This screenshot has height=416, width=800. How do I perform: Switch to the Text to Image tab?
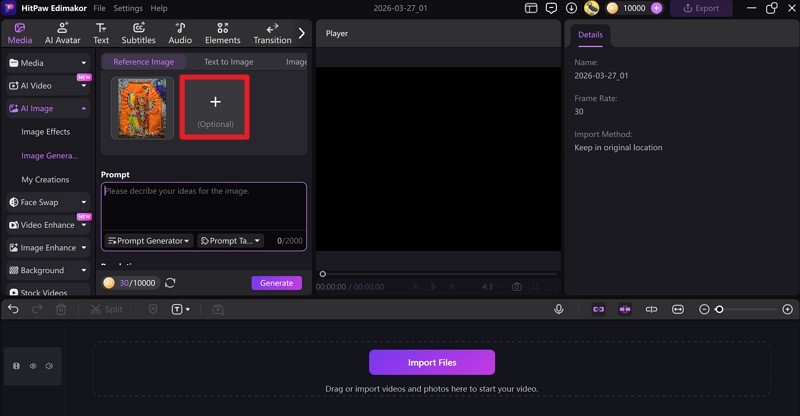click(228, 62)
